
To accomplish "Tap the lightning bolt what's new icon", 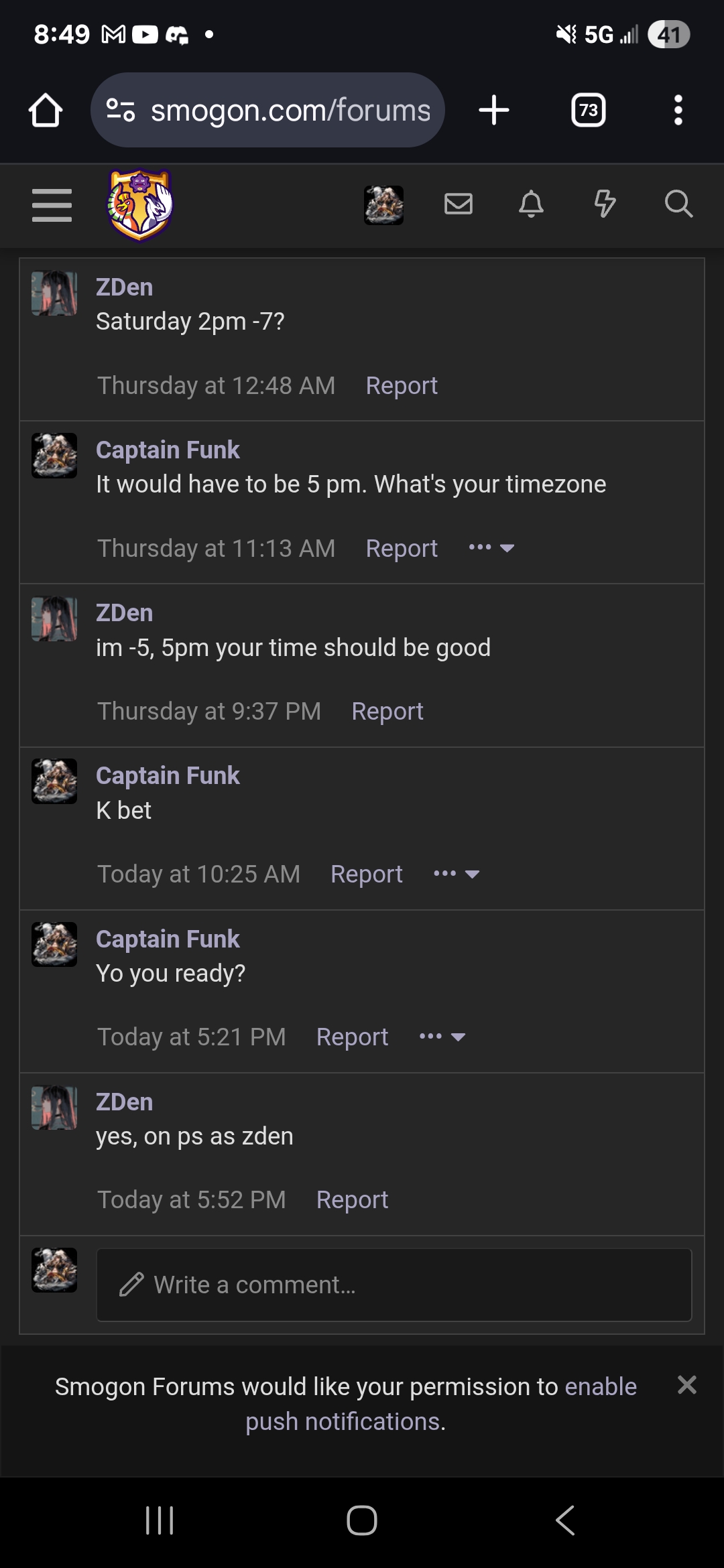I will coord(605,204).
